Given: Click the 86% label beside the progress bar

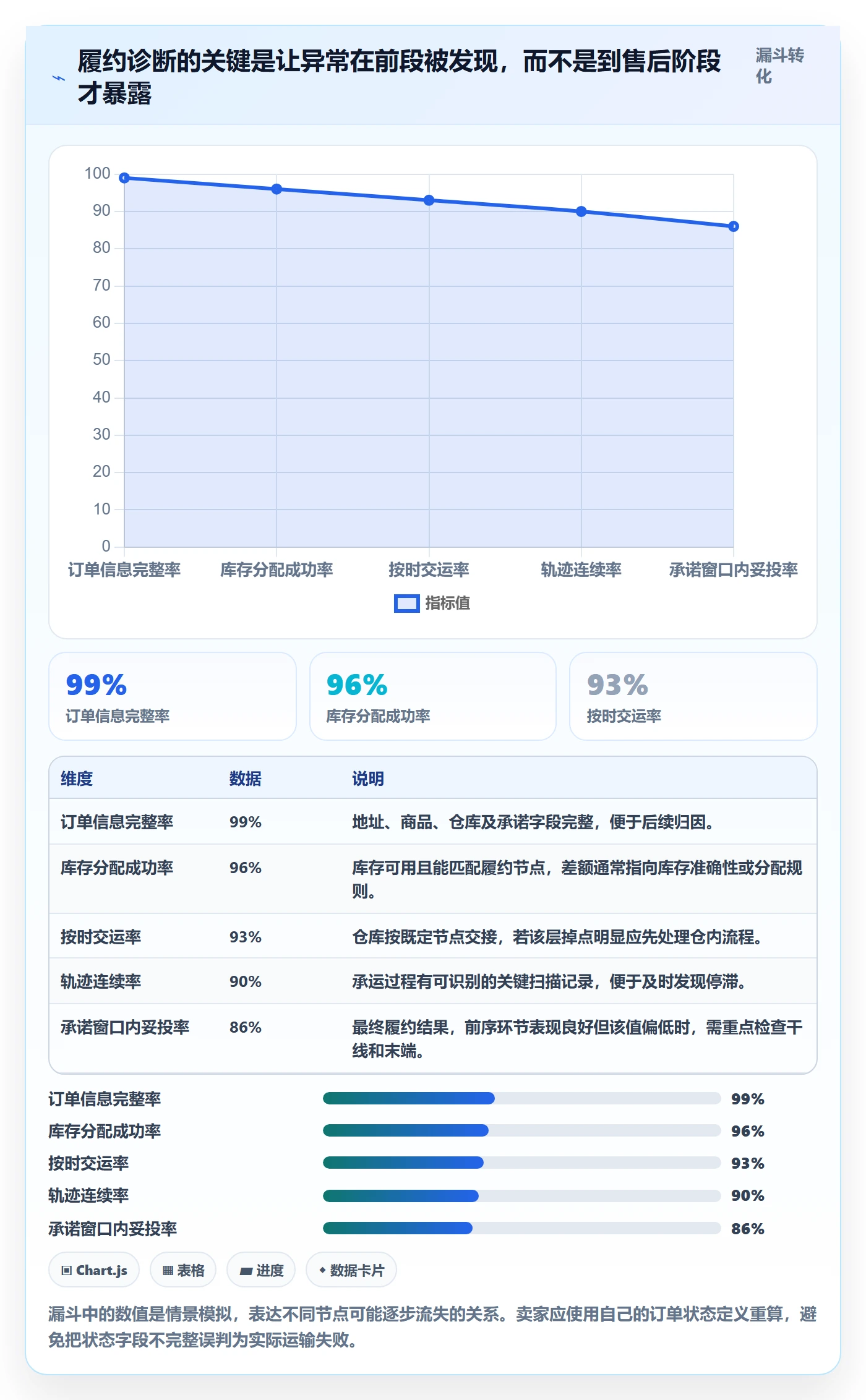Looking at the screenshot, I should click(x=748, y=1229).
